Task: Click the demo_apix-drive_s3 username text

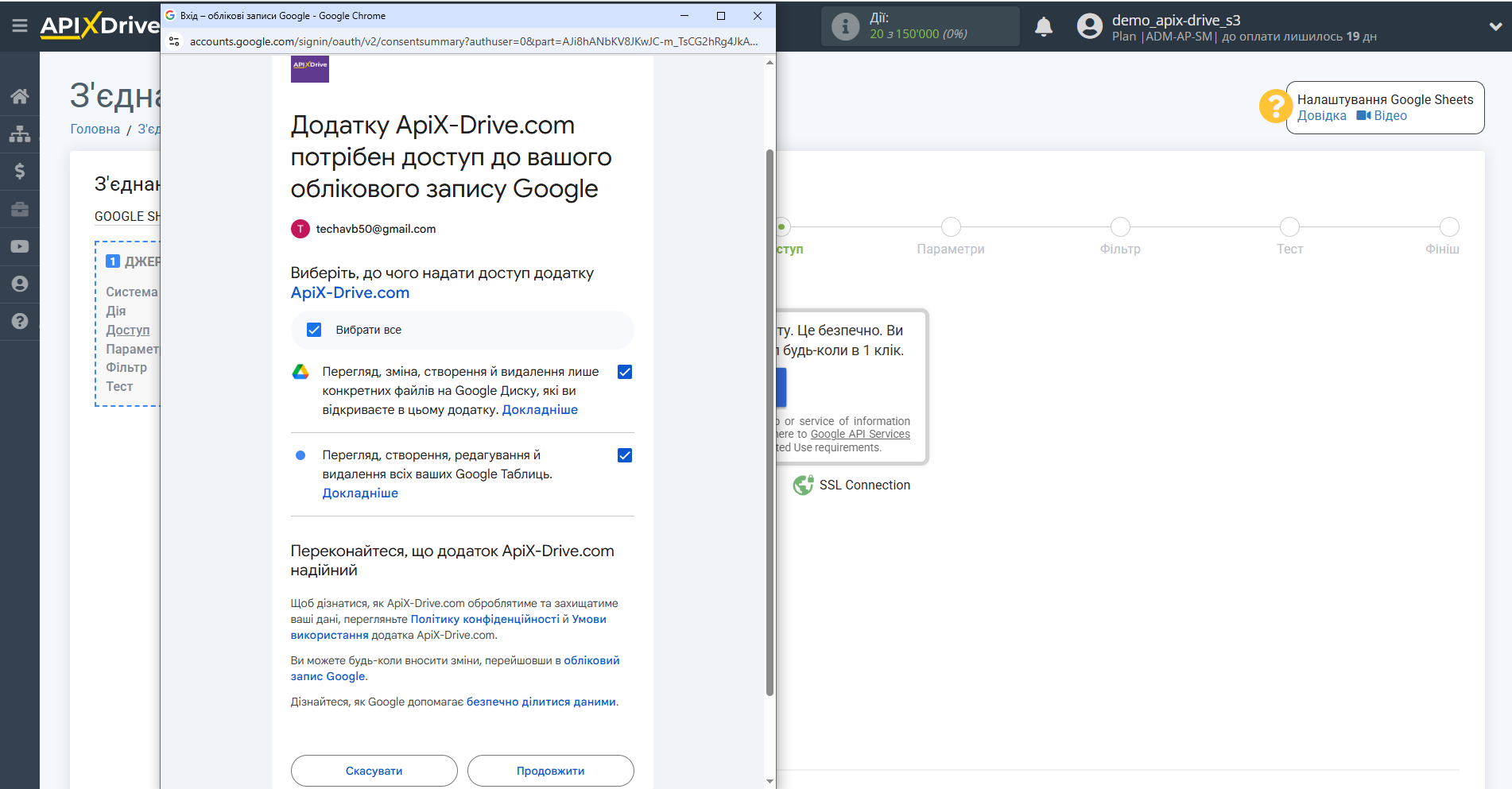Action: click(1176, 20)
